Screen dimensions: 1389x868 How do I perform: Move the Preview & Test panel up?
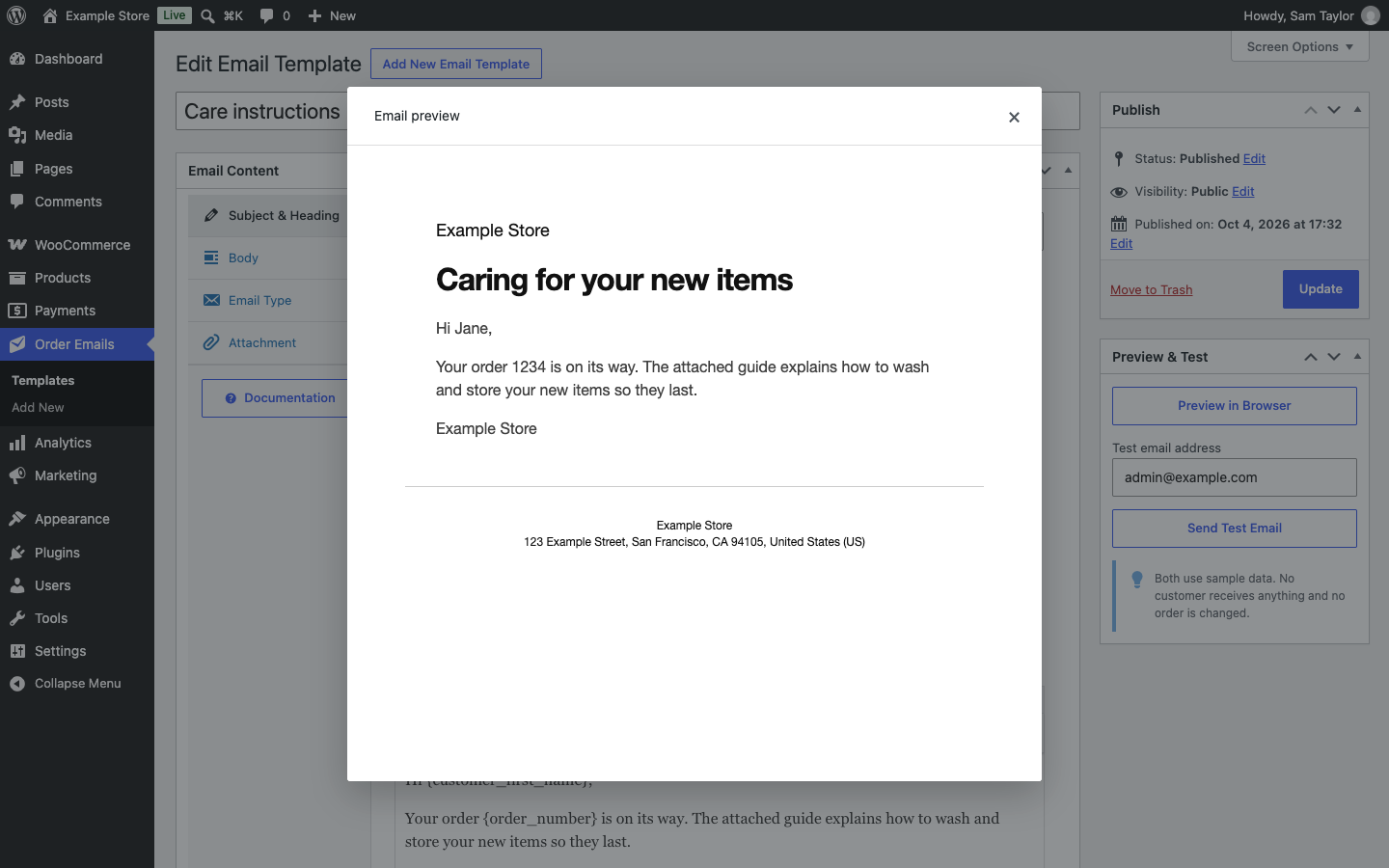pos(1311,357)
